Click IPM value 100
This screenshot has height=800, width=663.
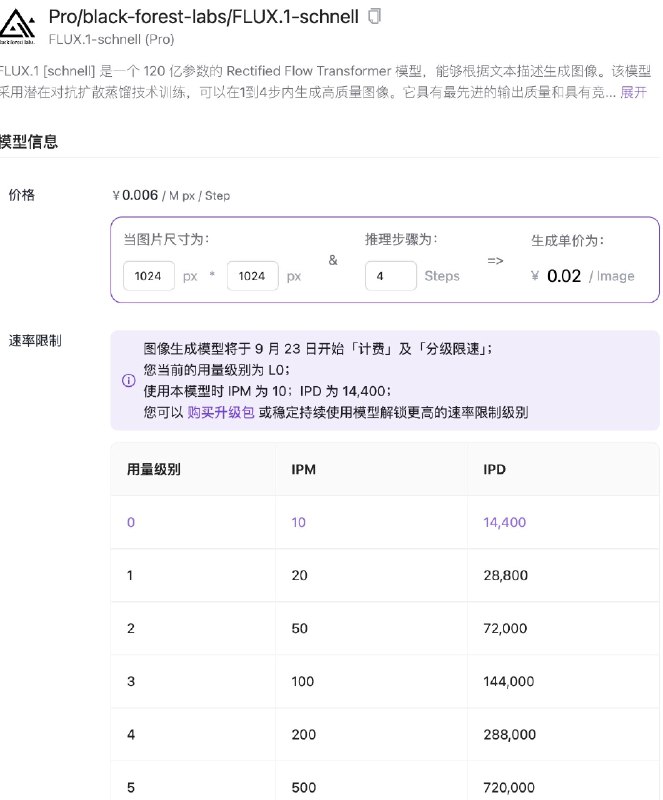[x=303, y=682]
